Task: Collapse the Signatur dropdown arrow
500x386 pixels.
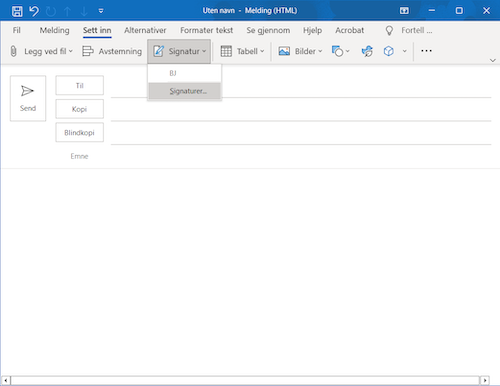Action: (x=204, y=51)
